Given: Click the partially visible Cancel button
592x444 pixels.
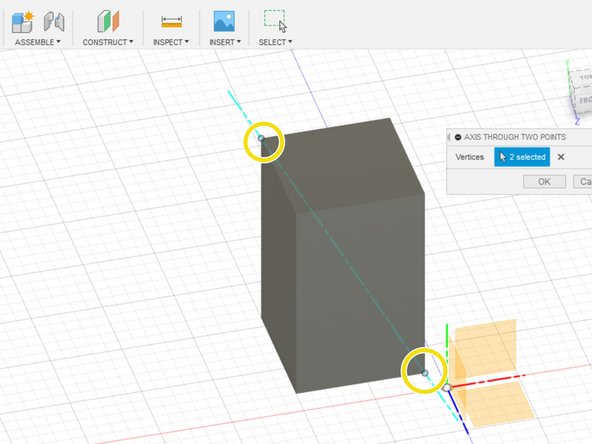Looking at the screenshot, I should pyautogui.click(x=582, y=182).
